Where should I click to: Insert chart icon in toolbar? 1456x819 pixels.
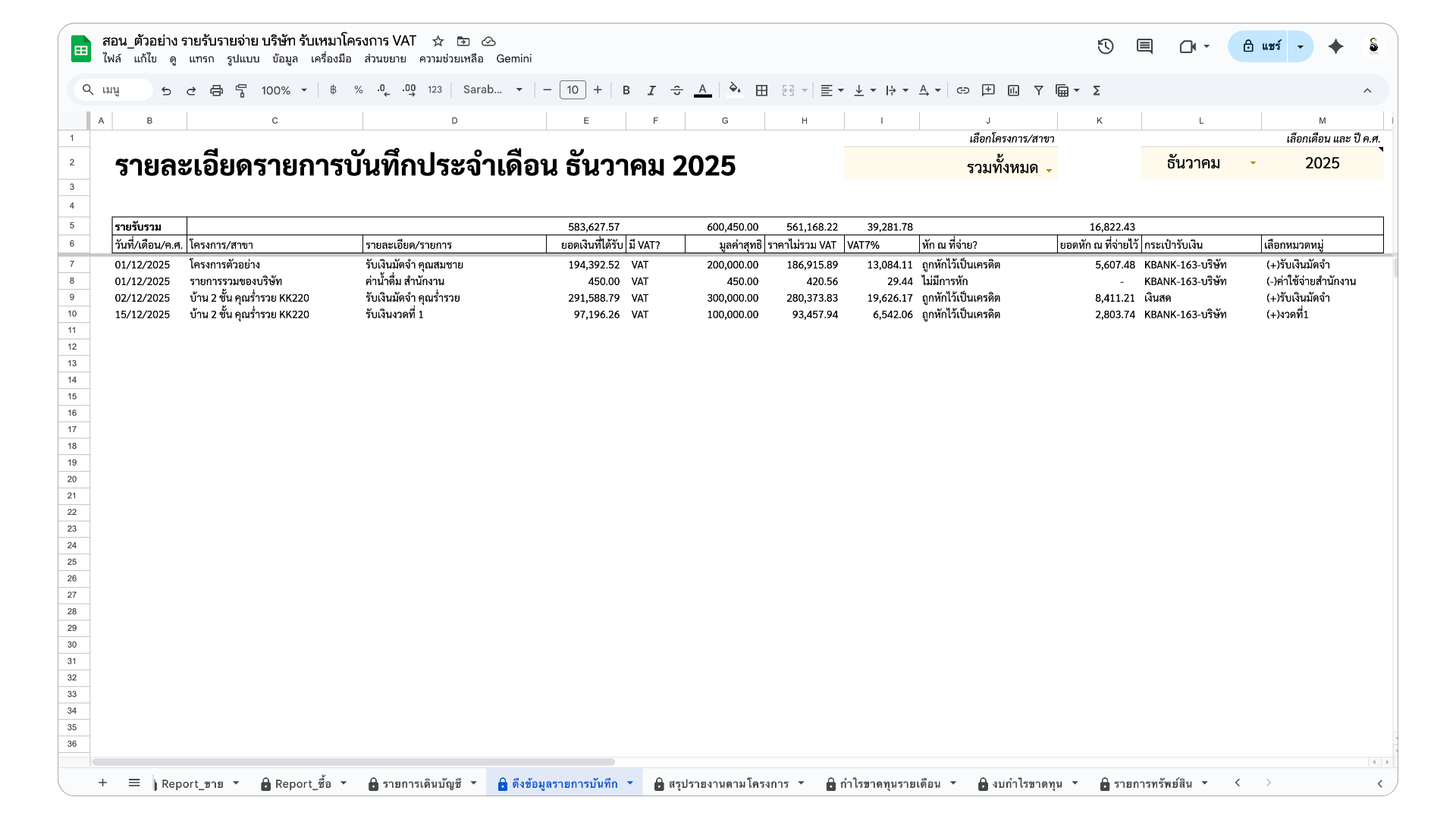coord(1014,90)
